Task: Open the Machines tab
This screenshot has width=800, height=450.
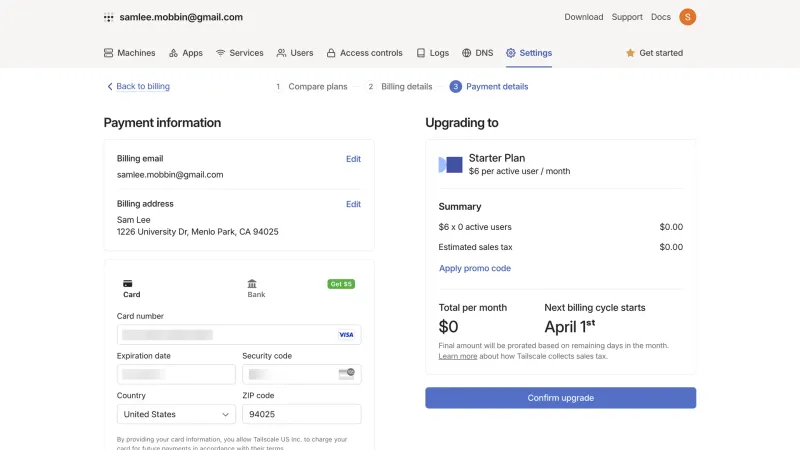Action: pyautogui.click(x=130, y=53)
